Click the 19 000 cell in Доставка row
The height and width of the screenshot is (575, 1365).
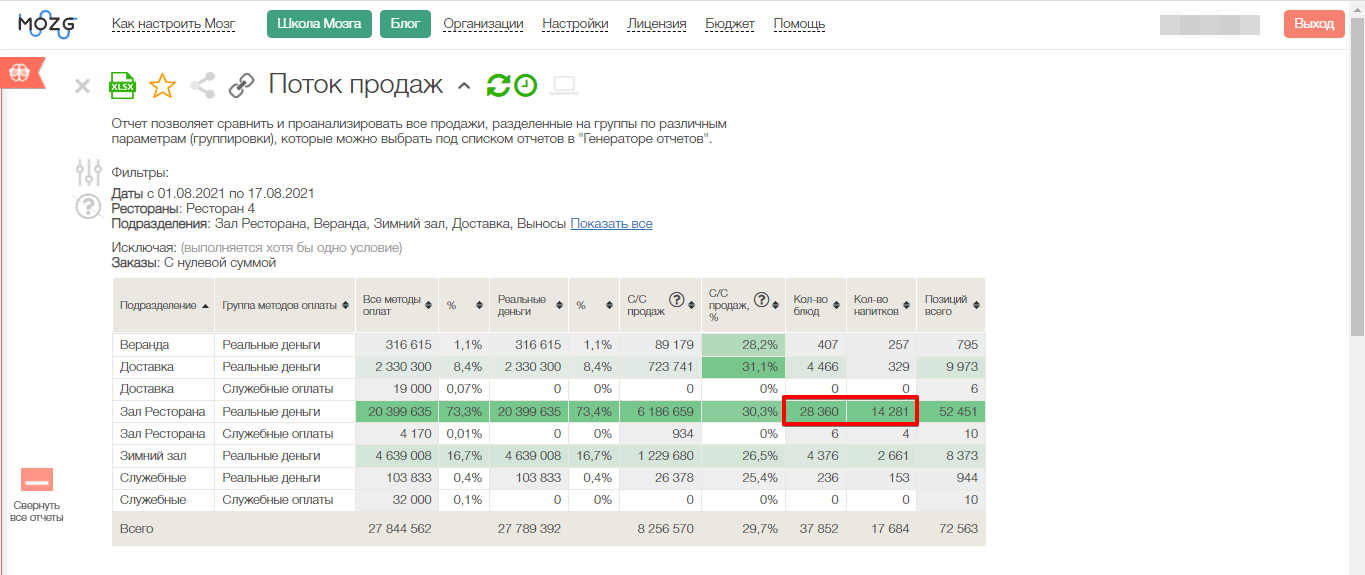(x=397, y=389)
